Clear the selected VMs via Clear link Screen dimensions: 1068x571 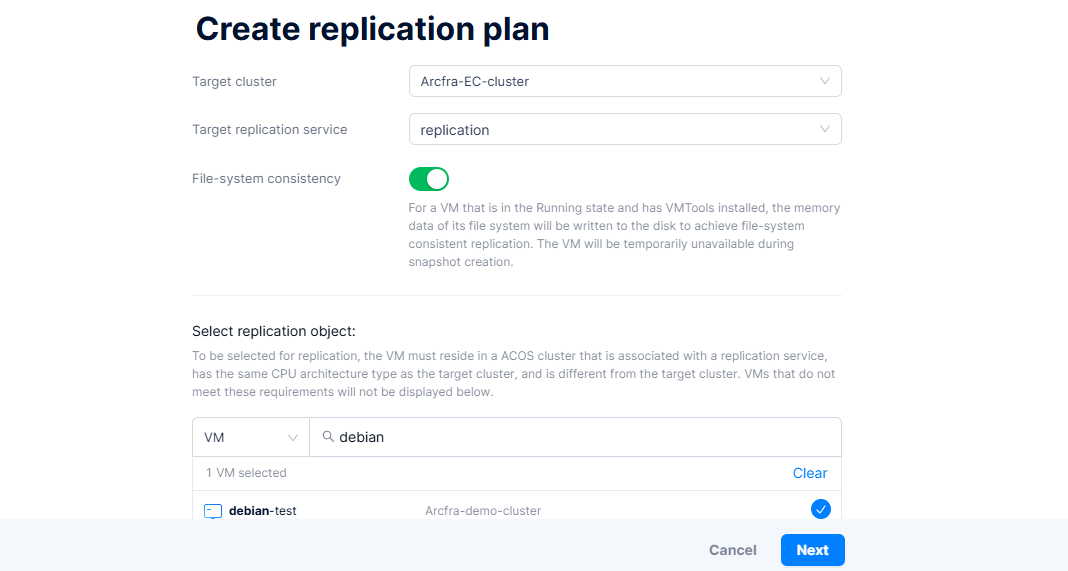click(x=809, y=473)
